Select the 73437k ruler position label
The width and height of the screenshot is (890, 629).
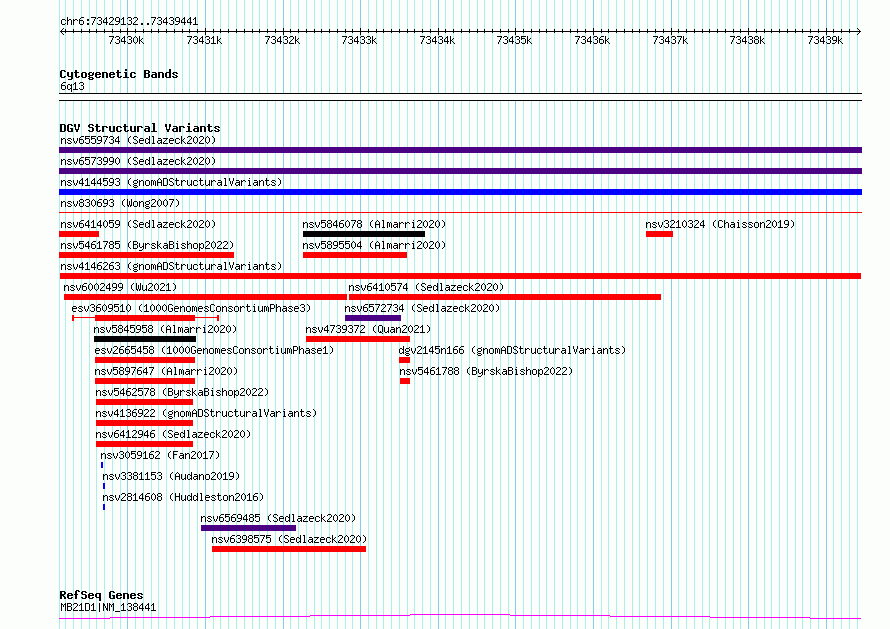[x=670, y=40]
